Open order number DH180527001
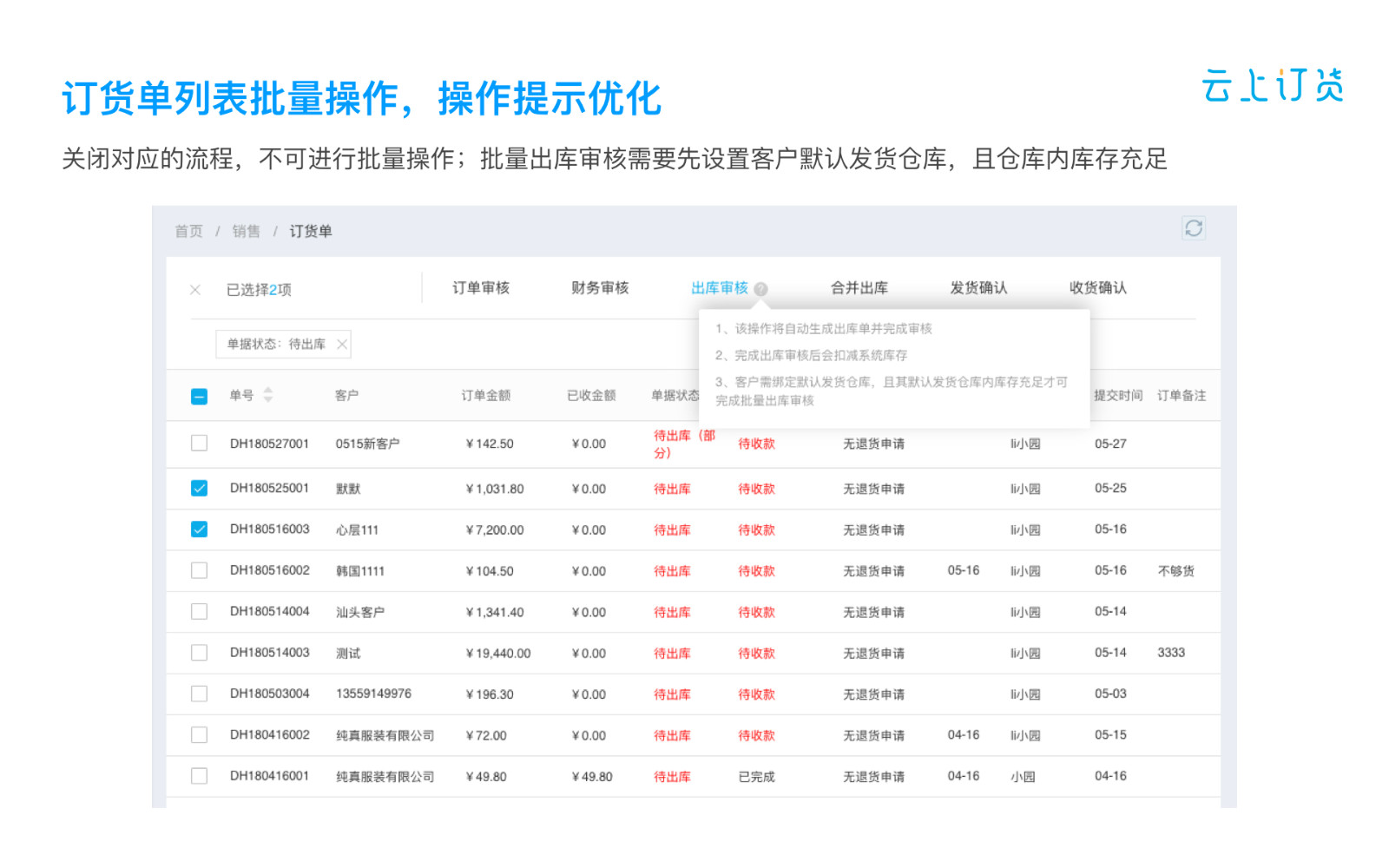 [x=269, y=444]
